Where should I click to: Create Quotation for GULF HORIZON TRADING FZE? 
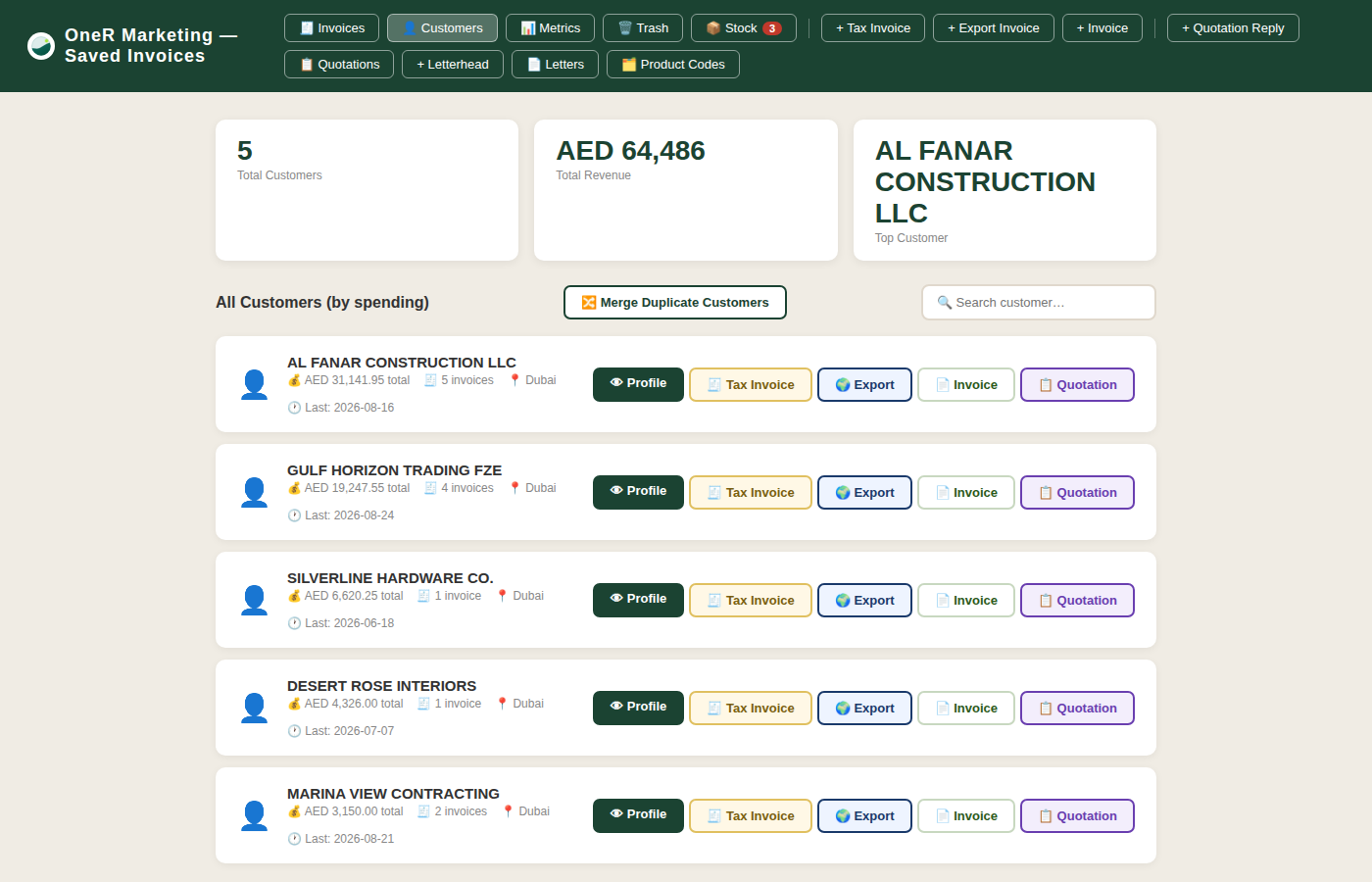click(x=1077, y=492)
